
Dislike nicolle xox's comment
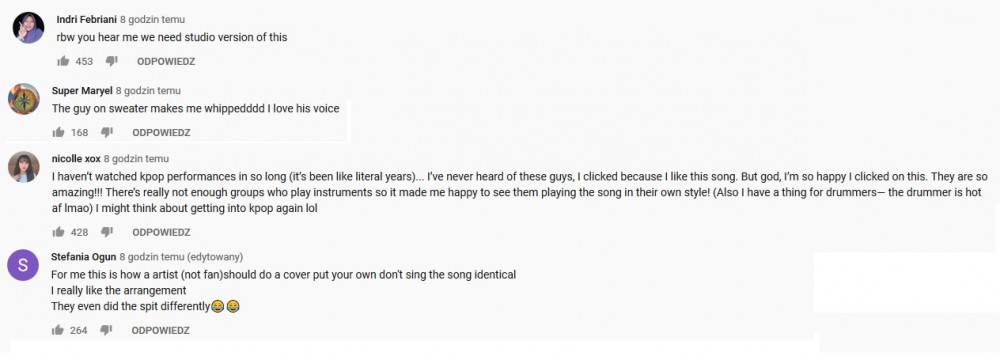pyautogui.click(x=107, y=232)
